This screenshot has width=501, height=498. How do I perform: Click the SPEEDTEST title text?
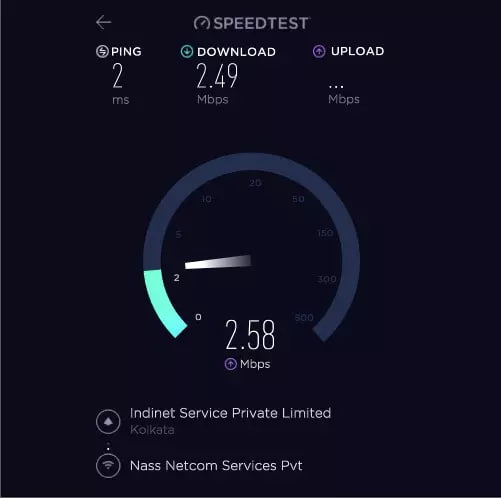[x=261, y=23]
